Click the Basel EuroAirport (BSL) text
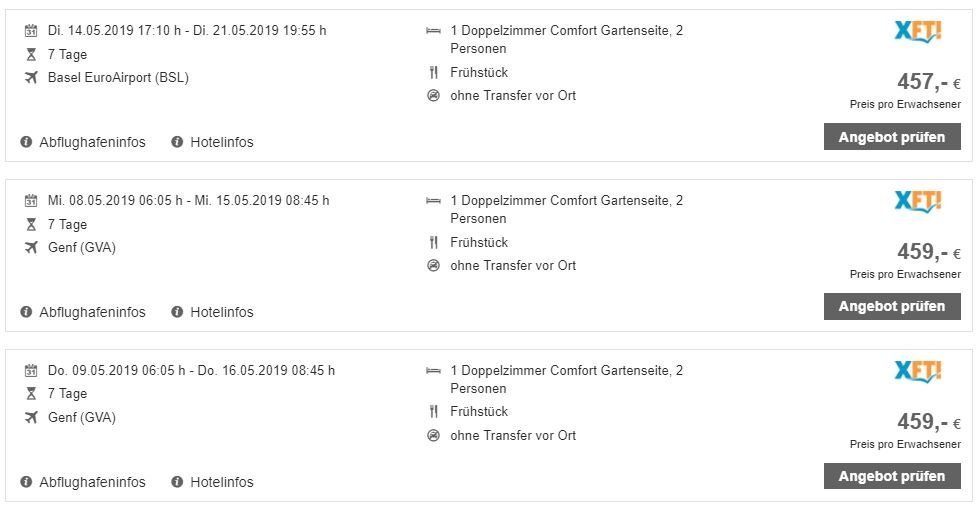This screenshot has width=980, height=507. point(118,78)
